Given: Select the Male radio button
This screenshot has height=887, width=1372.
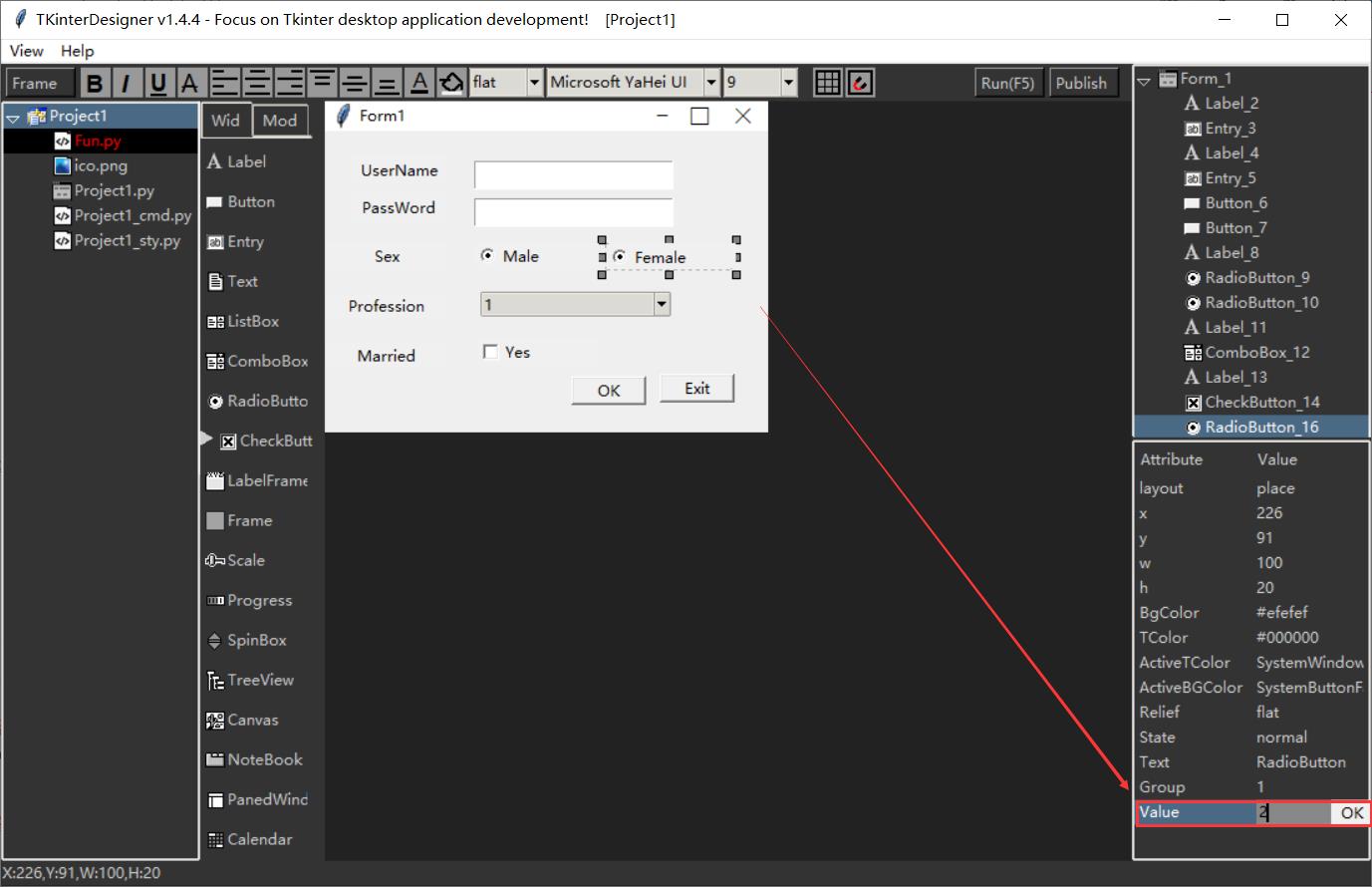Looking at the screenshot, I should [x=487, y=255].
